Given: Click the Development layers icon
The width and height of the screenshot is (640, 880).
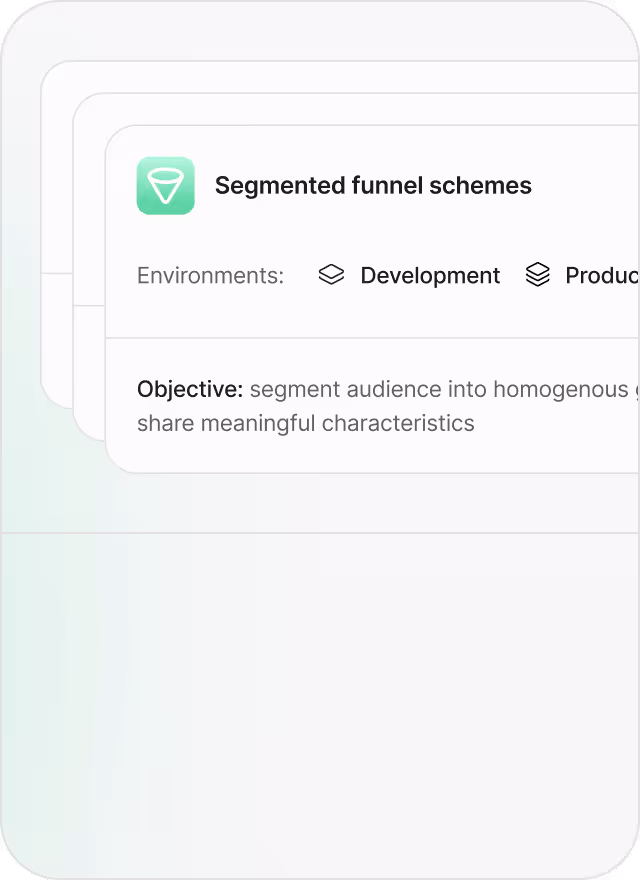Looking at the screenshot, I should pyautogui.click(x=331, y=275).
